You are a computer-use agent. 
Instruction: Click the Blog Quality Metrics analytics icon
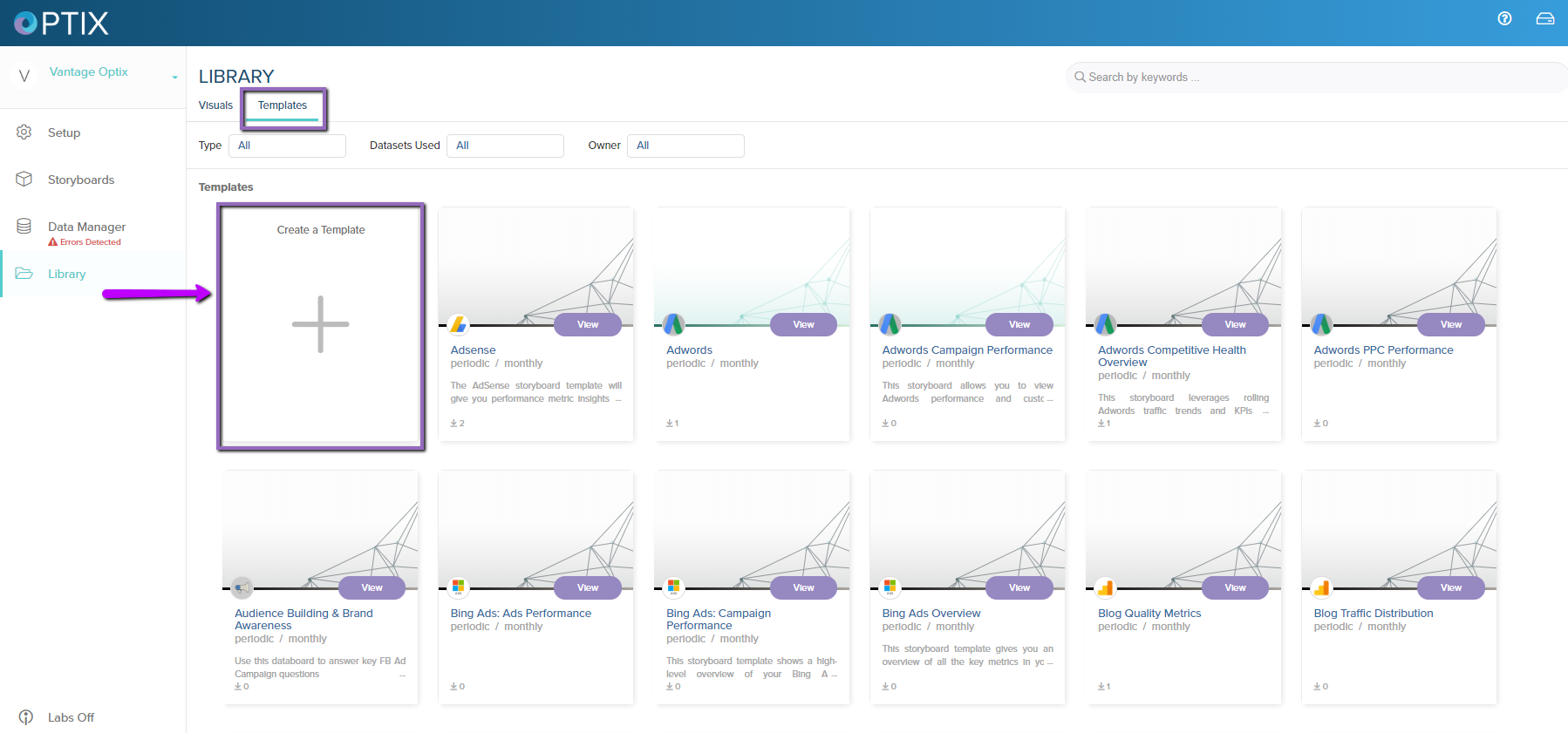point(1105,587)
